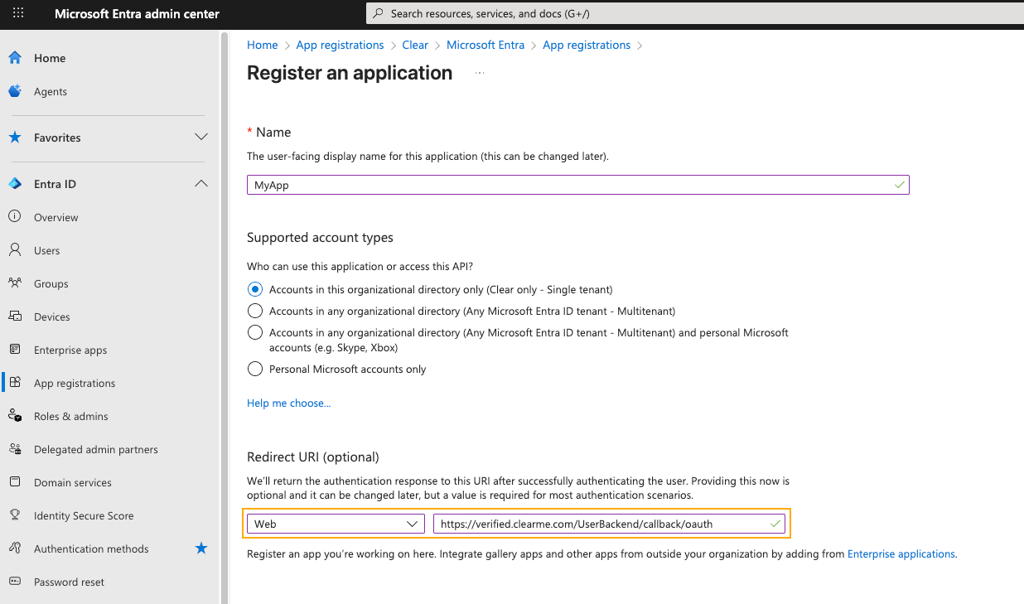Click the Identity Secure Score trophy icon
Screen dimensions: 1024x604
coord(15,515)
